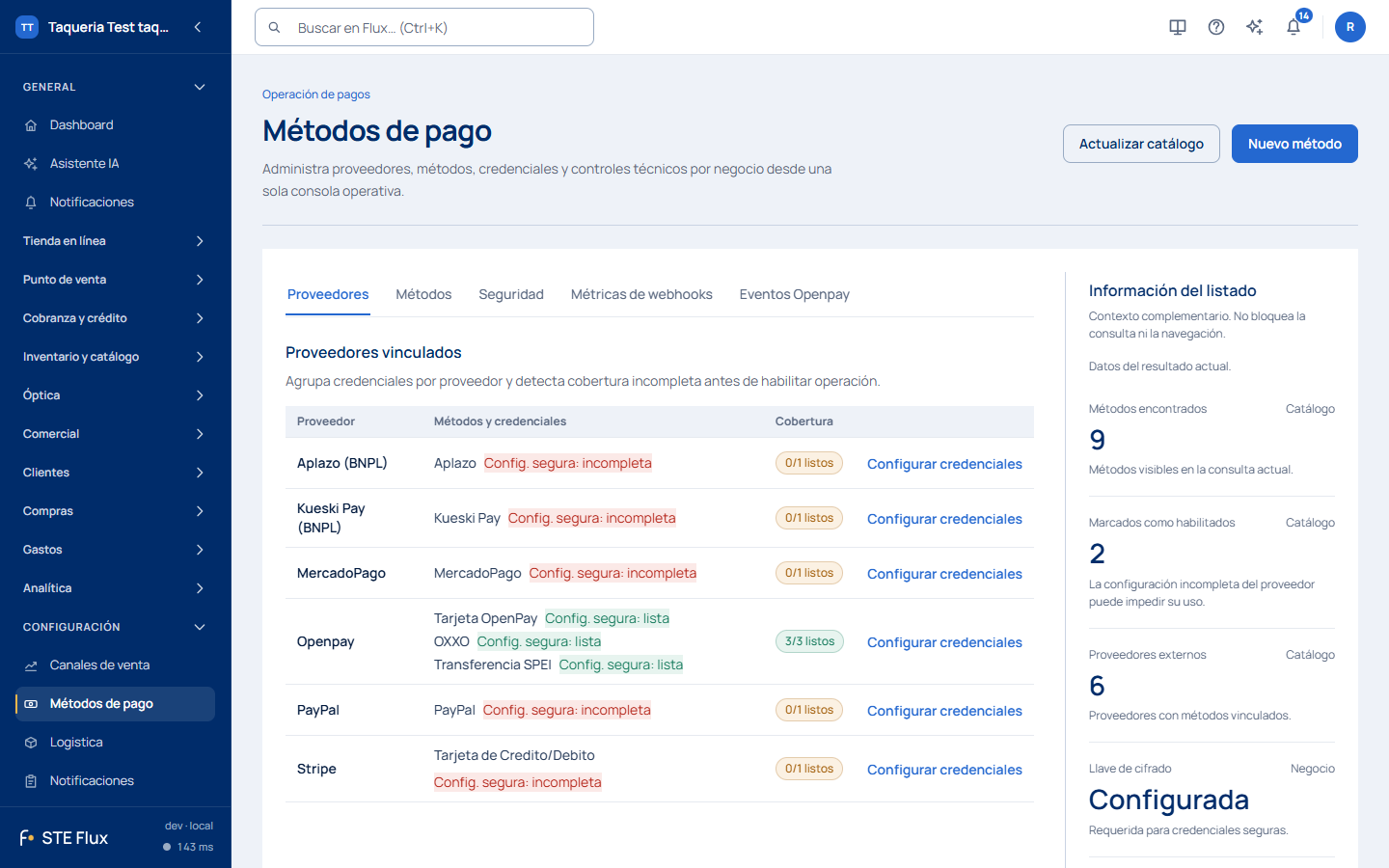Click the Logística box icon

(x=31, y=743)
